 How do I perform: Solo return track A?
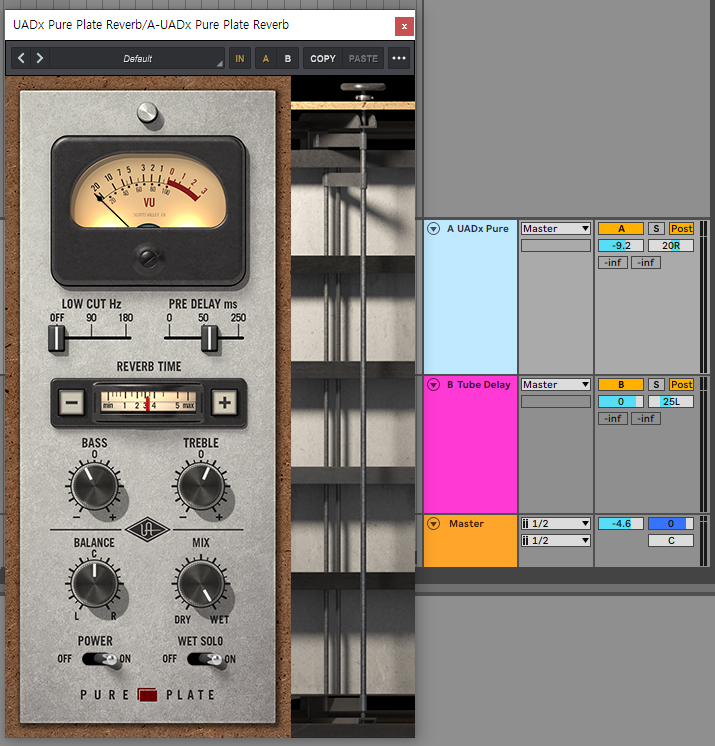pos(656,228)
